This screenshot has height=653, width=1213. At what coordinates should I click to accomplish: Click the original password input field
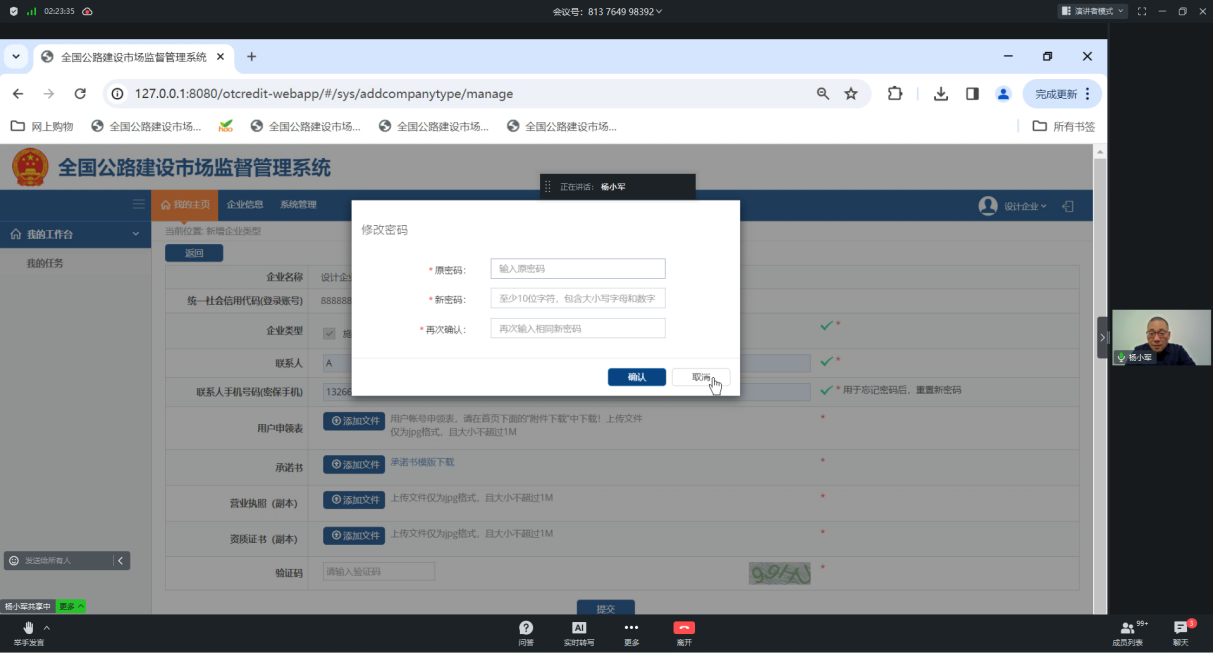(x=577, y=269)
